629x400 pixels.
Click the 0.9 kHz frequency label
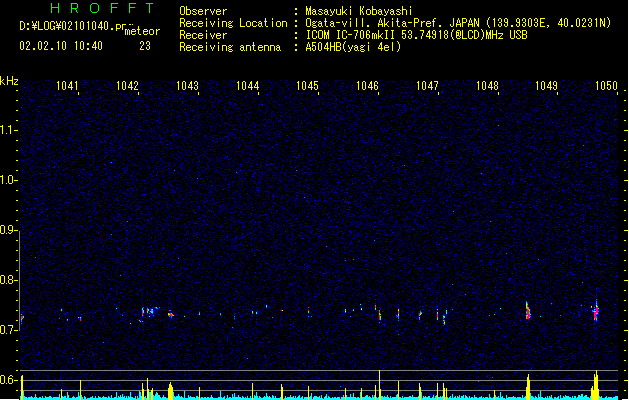coord(8,230)
